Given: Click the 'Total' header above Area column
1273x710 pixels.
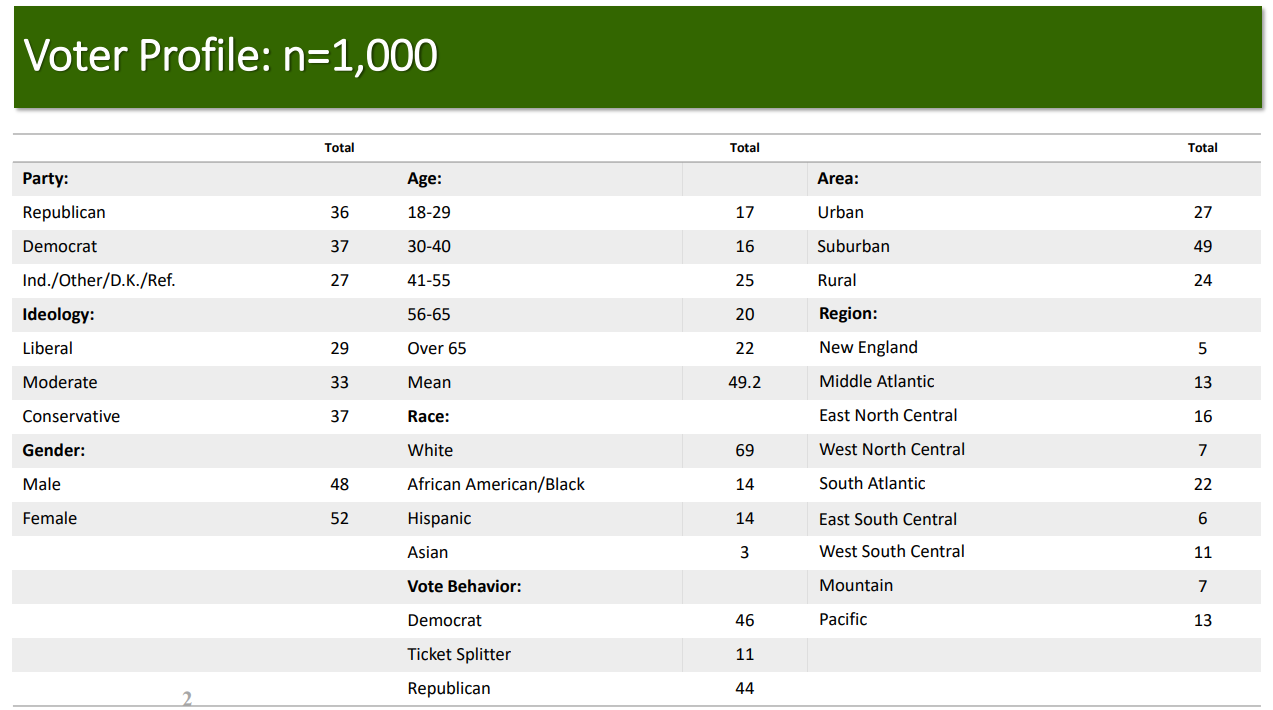Looking at the screenshot, I should 1203,148.
